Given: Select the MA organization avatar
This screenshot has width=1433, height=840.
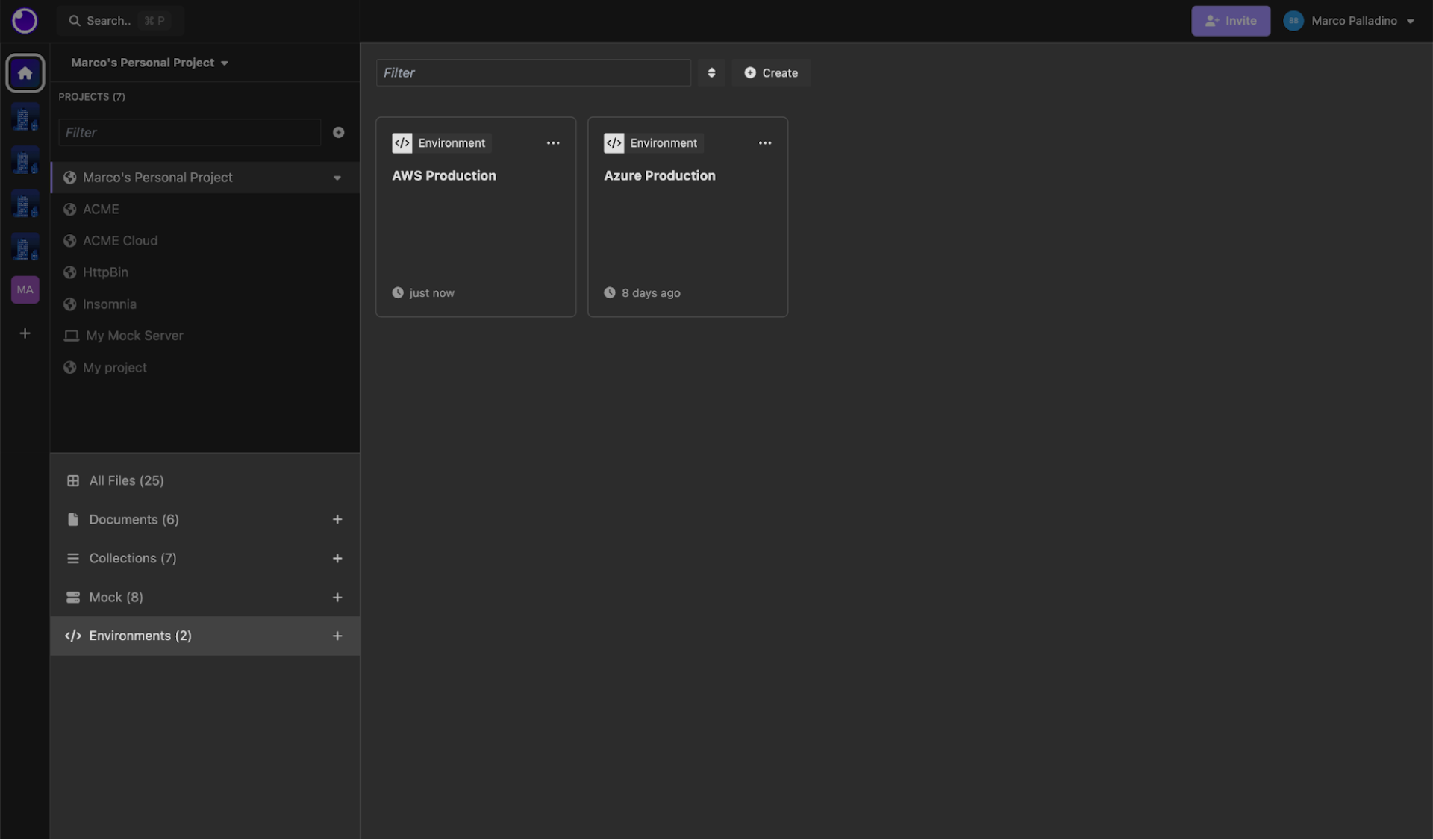Looking at the screenshot, I should tap(25, 289).
